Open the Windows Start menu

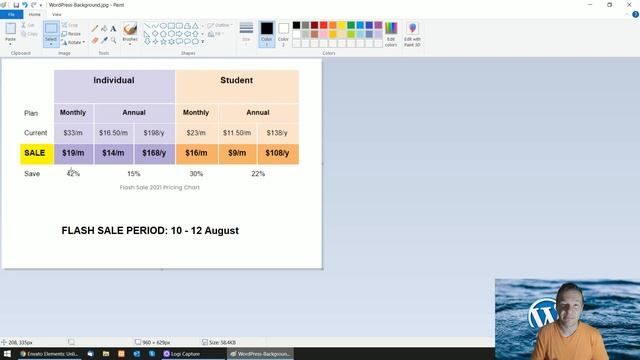point(7,354)
